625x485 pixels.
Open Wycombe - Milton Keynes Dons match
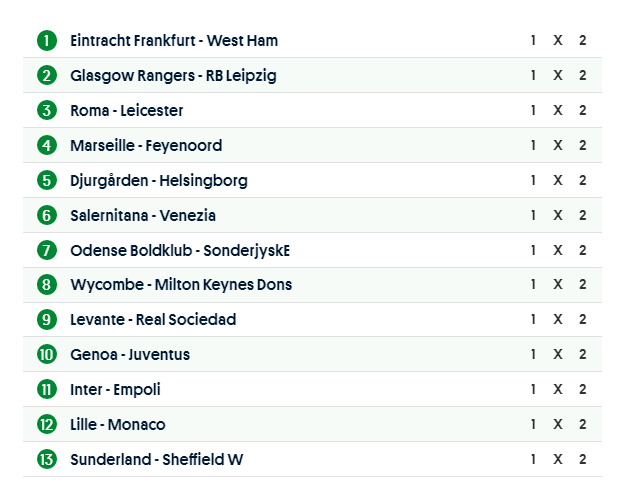pyautogui.click(x=181, y=285)
